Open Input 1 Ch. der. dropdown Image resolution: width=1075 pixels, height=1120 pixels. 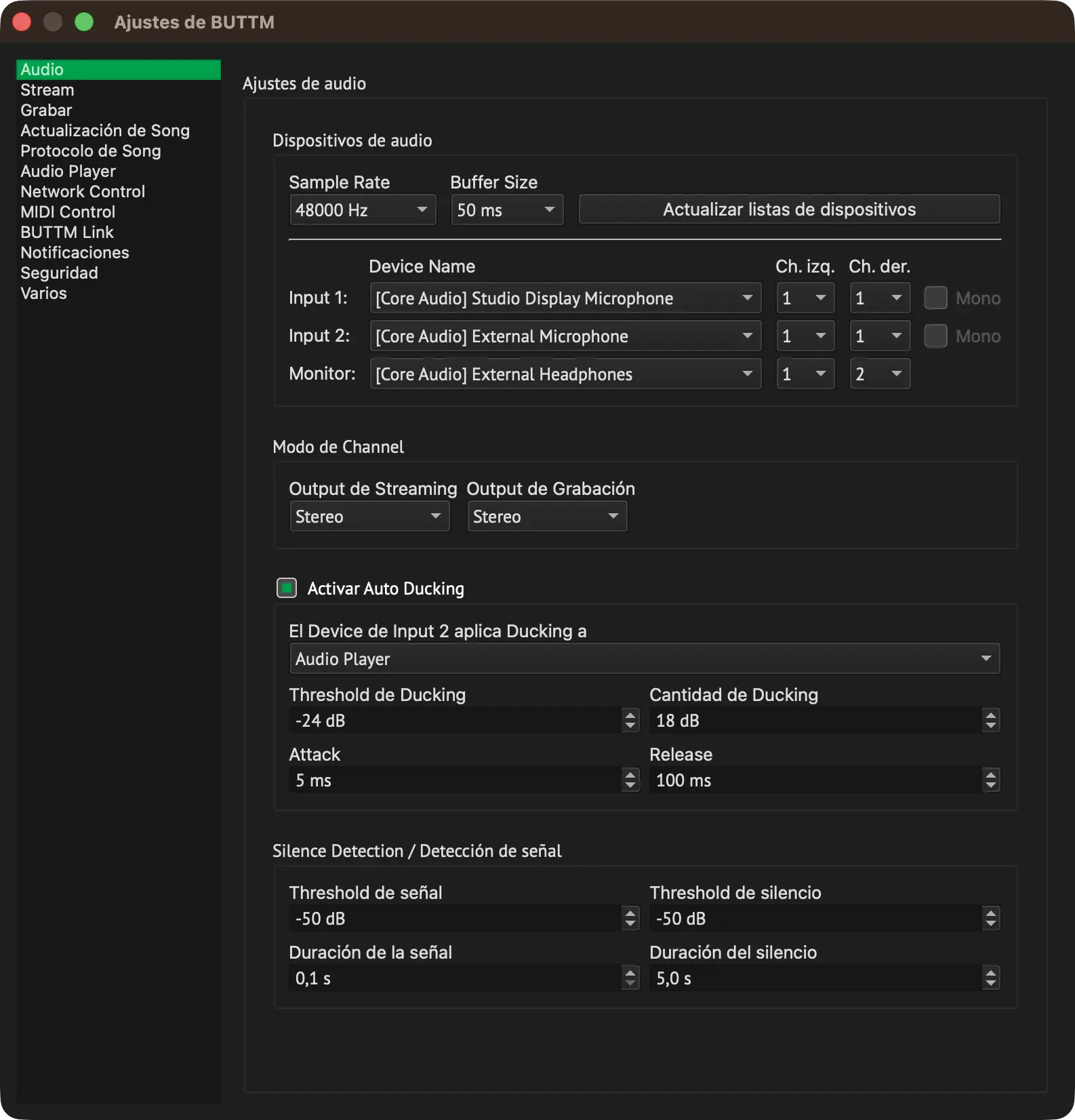[x=880, y=298]
